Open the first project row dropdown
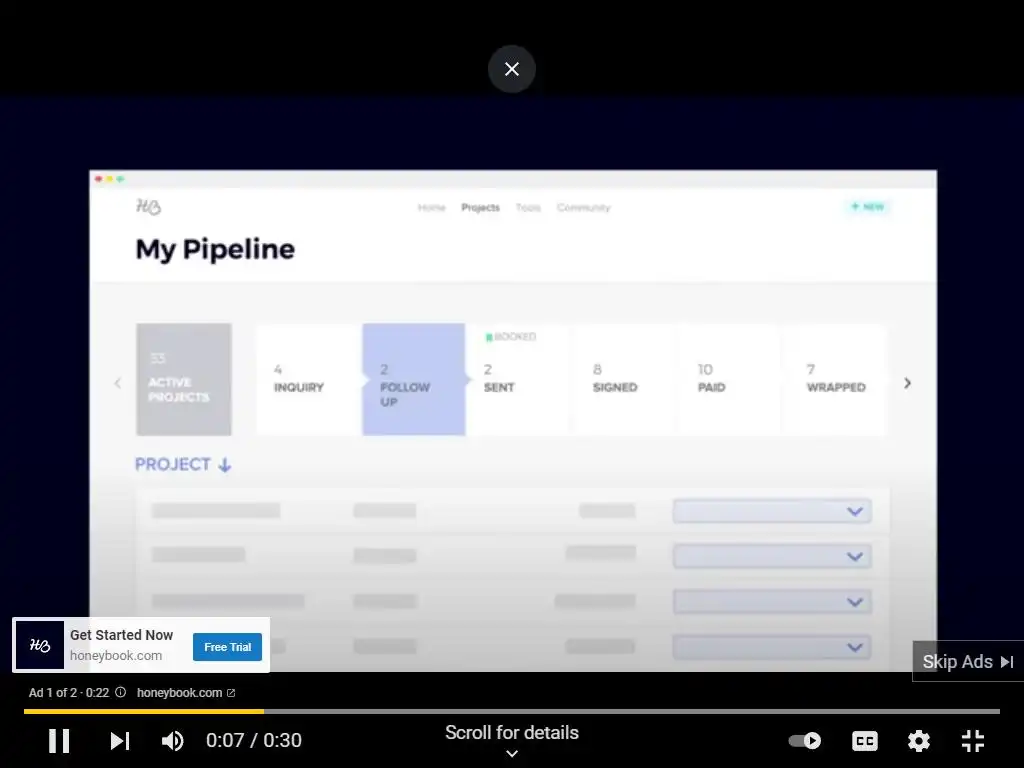The image size is (1024, 768). 772,511
